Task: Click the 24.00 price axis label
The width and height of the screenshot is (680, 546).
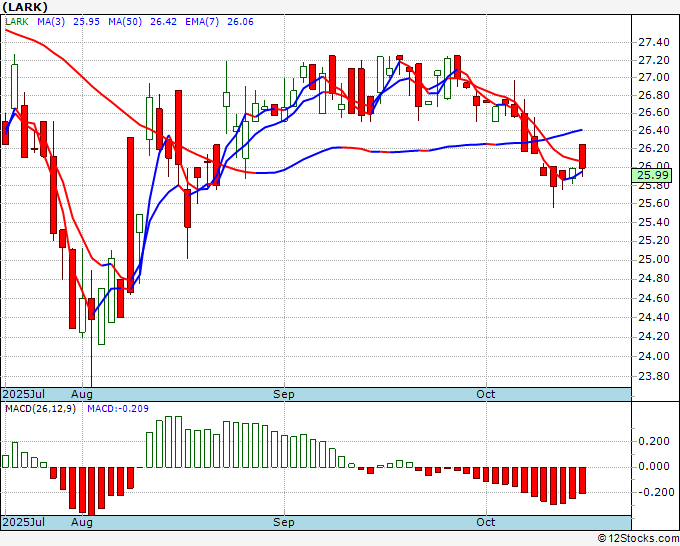Action: [654, 356]
